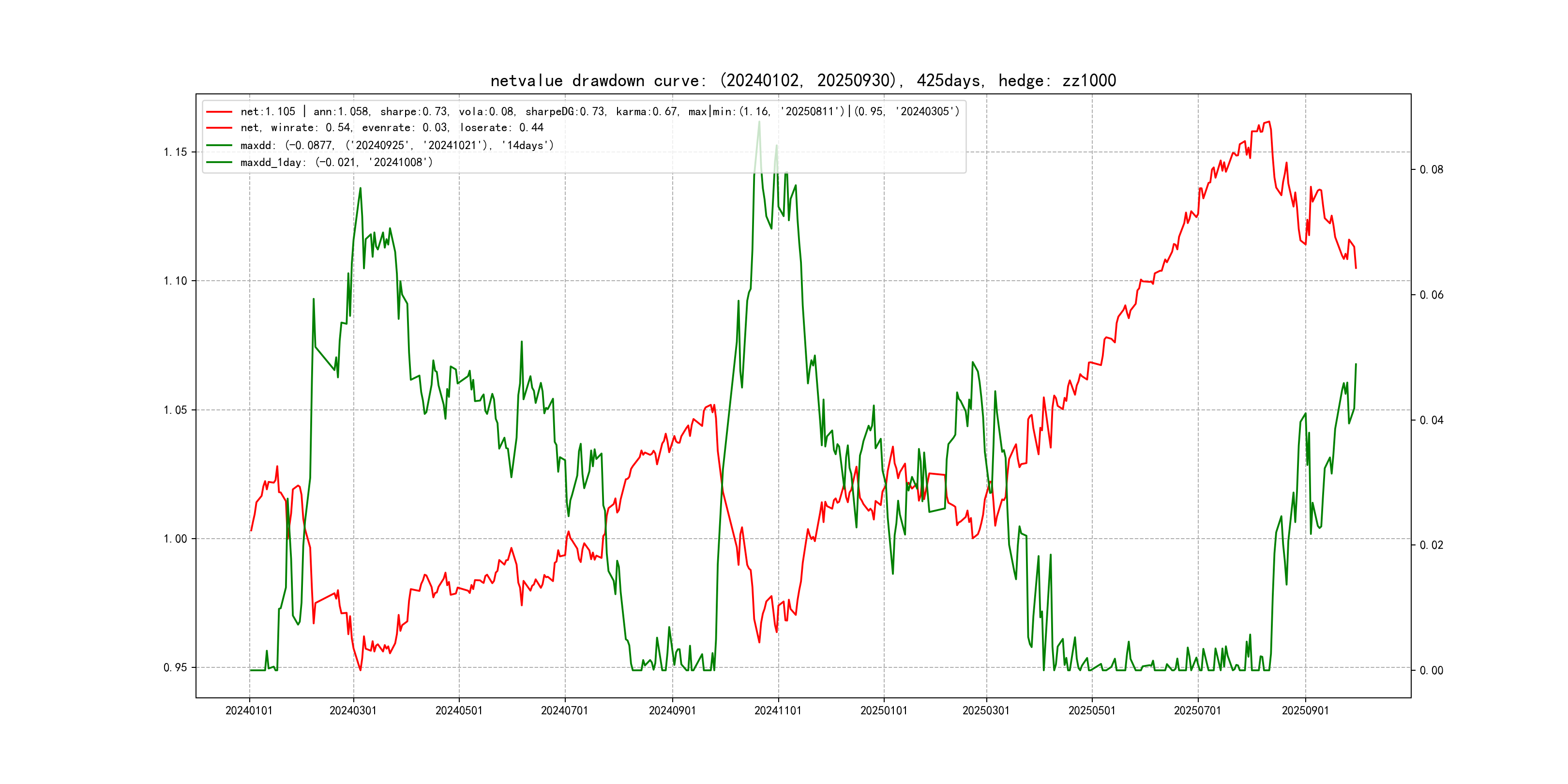1568x784 pixels.
Task: Click the 20240101 x-axis tick label
Action: (249, 711)
